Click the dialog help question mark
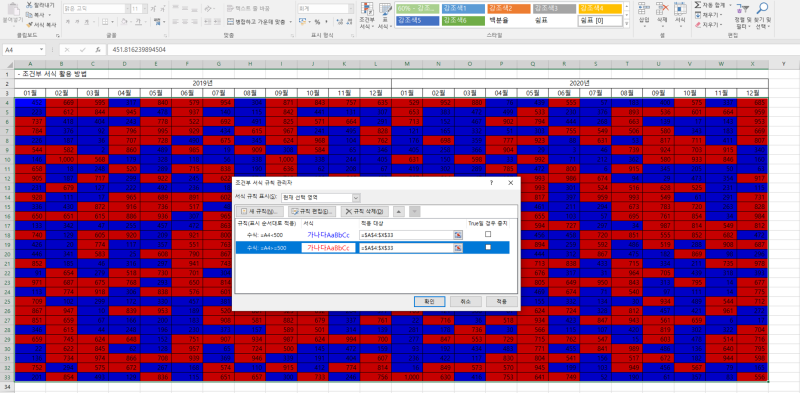Screen dimensions: 800x393 pos(491,182)
